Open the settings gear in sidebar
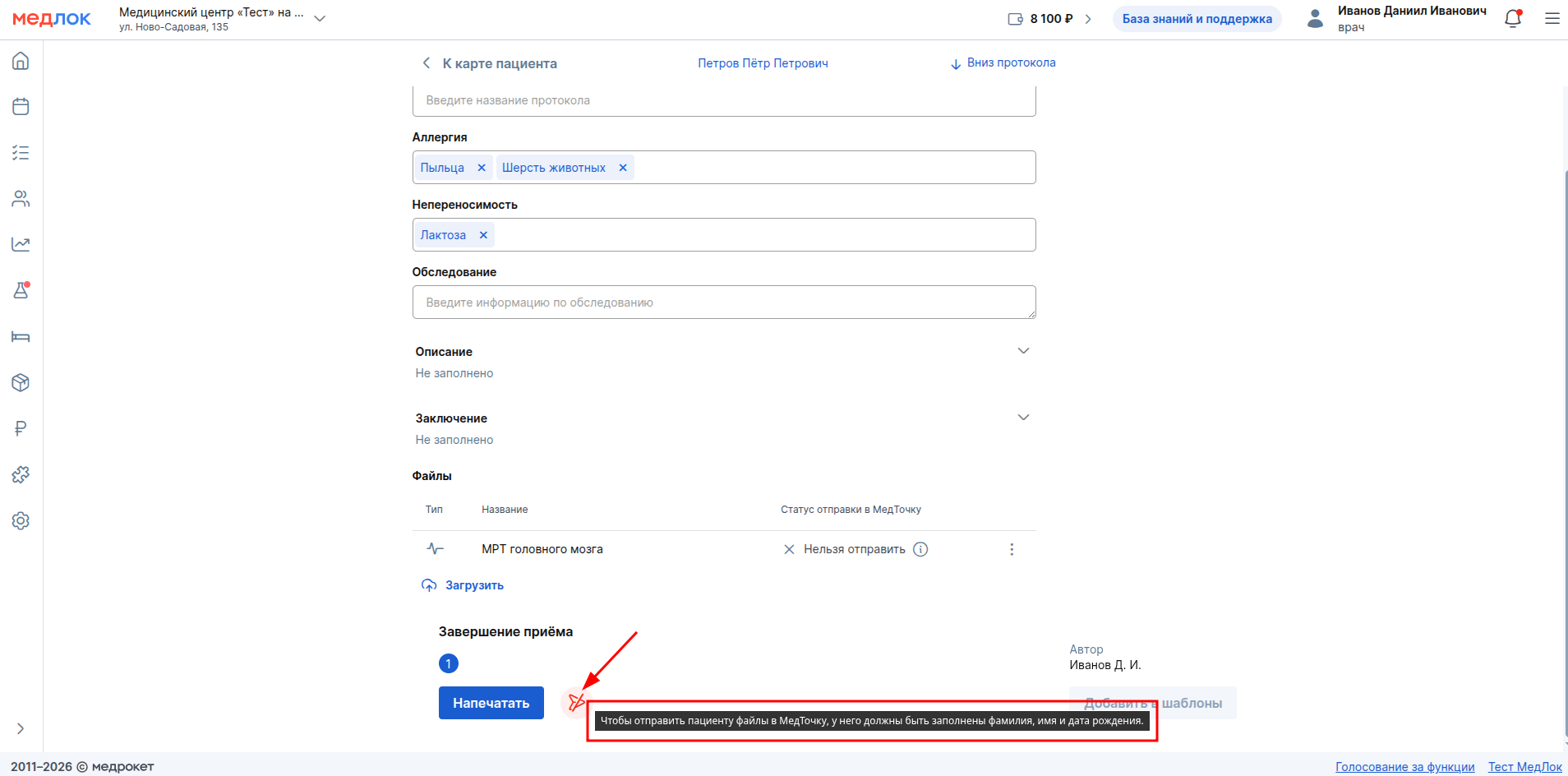 pos(21,521)
